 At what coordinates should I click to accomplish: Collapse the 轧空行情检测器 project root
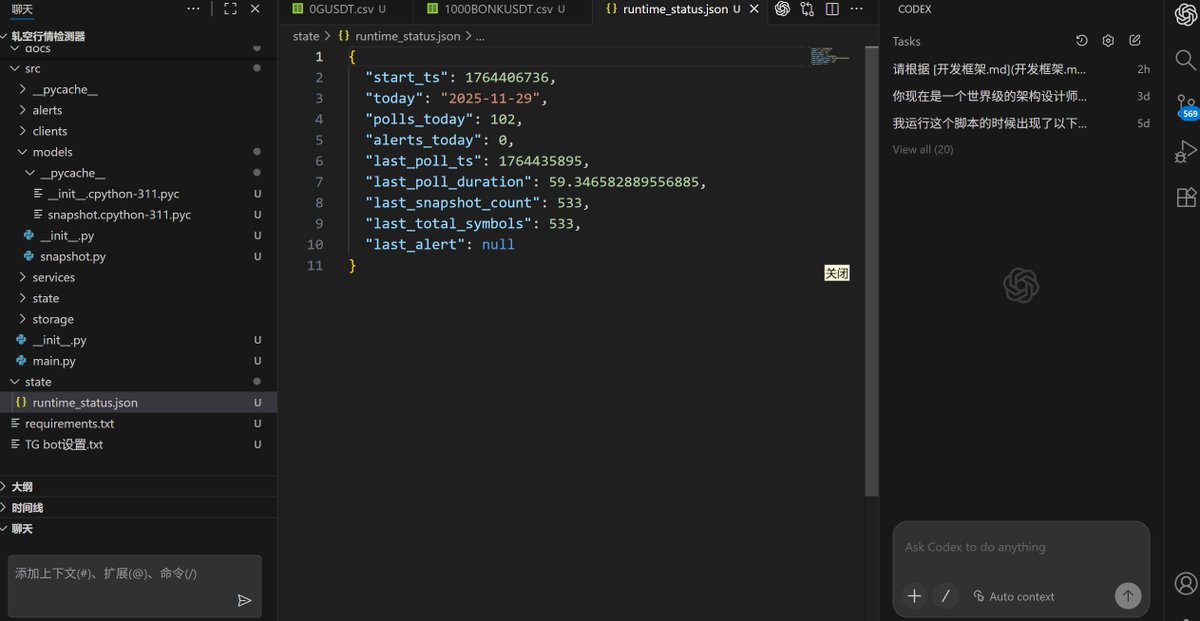[138, 36]
